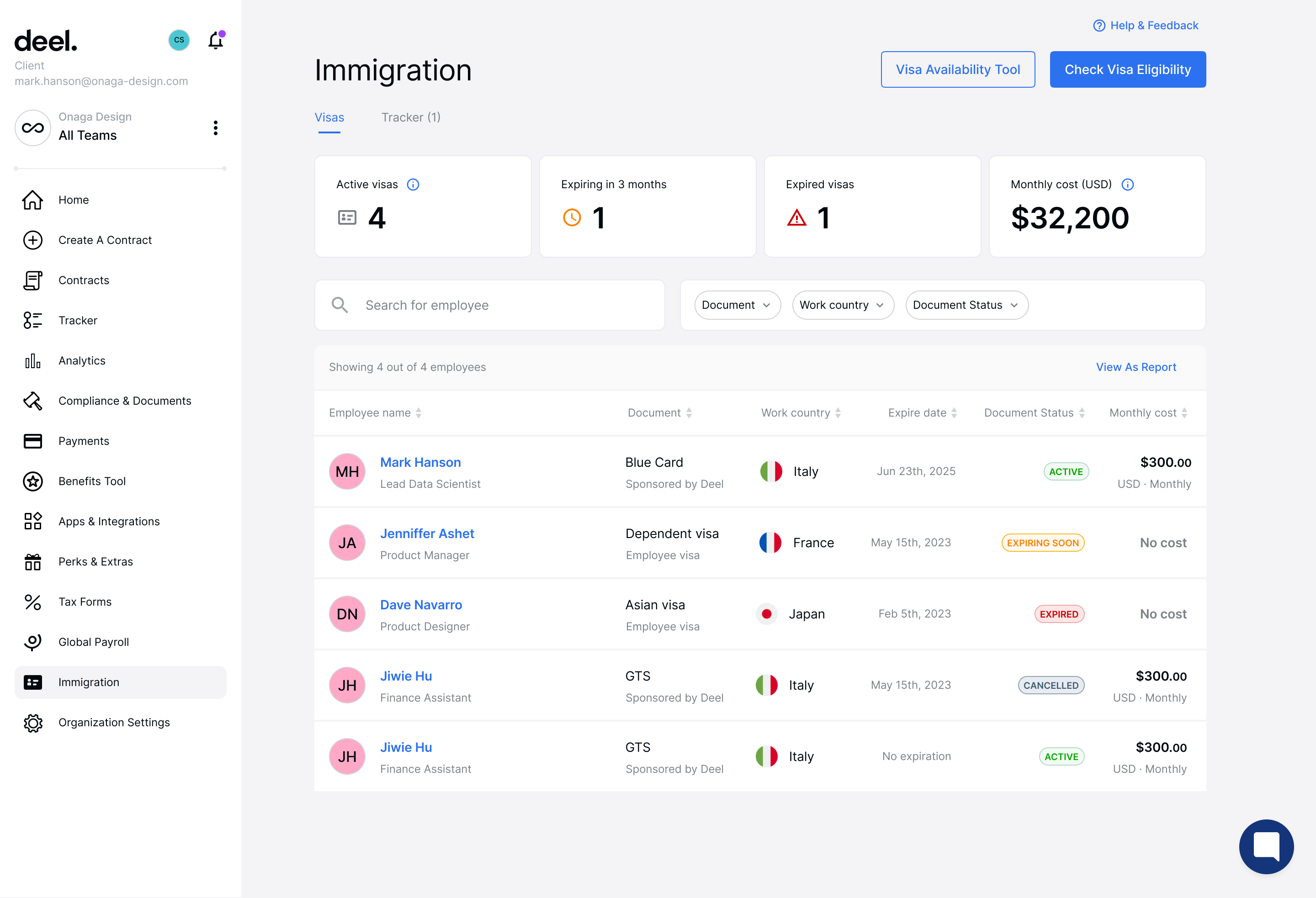The height and width of the screenshot is (898, 1316).
Task: Open the chat support bubble
Action: (1267, 846)
